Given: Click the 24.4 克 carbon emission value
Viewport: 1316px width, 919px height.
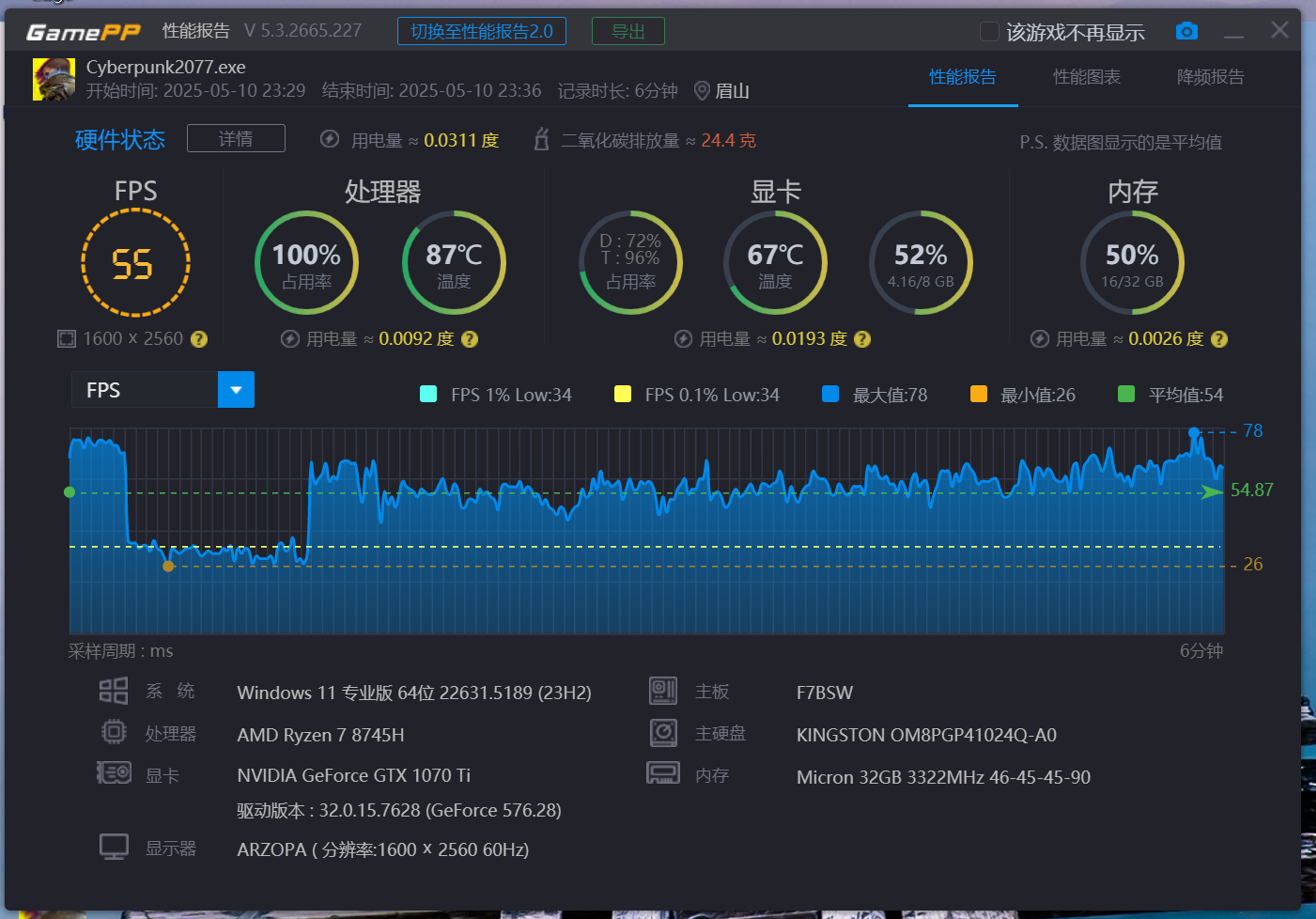Looking at the screenshot, I should click(x=729, y=139).
